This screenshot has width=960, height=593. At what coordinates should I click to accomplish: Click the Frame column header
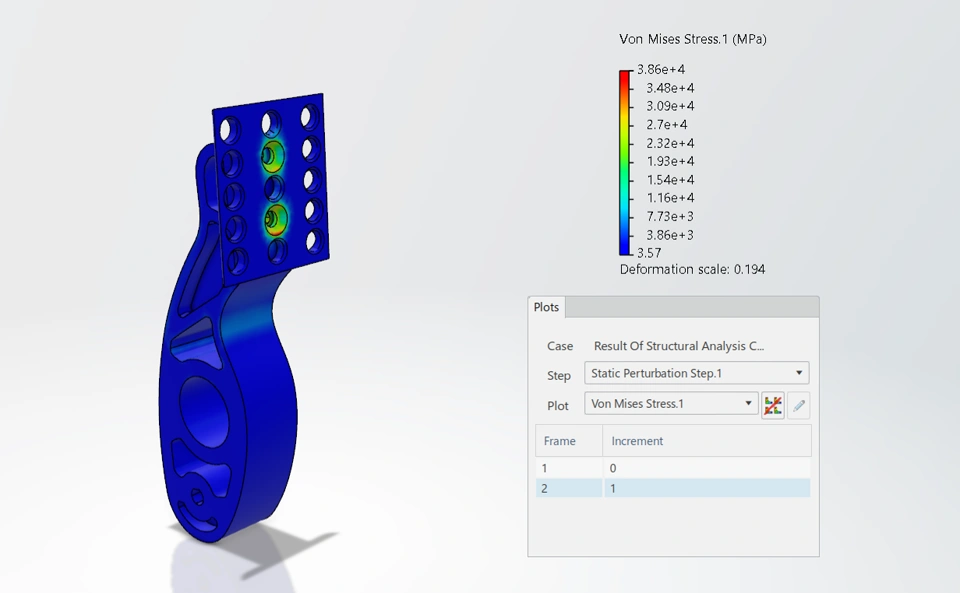pyautogui.click(x=569, y=441)
